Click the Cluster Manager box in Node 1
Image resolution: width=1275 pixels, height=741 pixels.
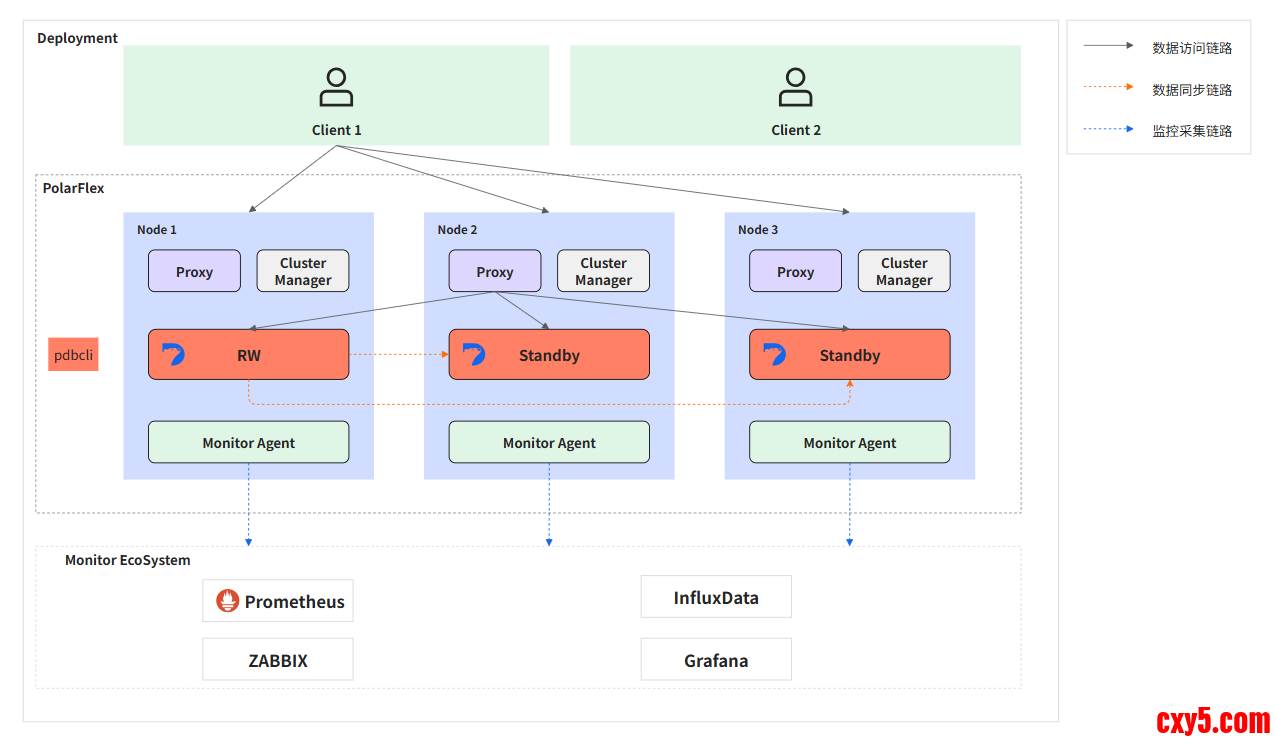303,271
